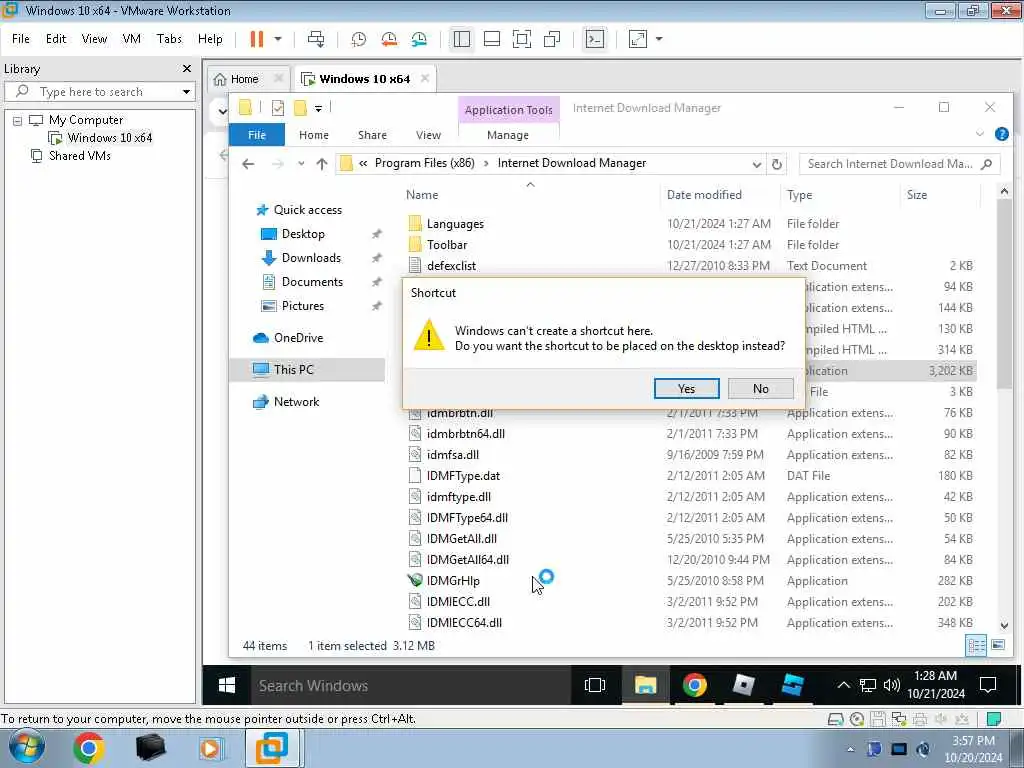Take a snapshot of the virtual machine
This screenshot has height=768, width=1024.
click(x=359, y=39)
